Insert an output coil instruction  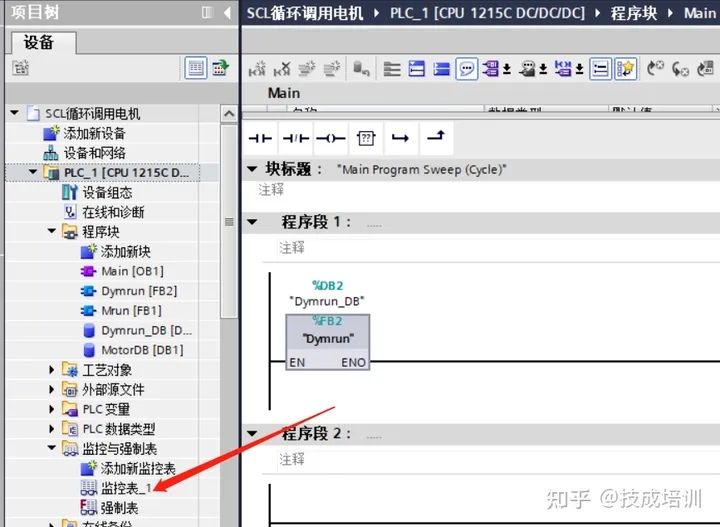[331, 138]
